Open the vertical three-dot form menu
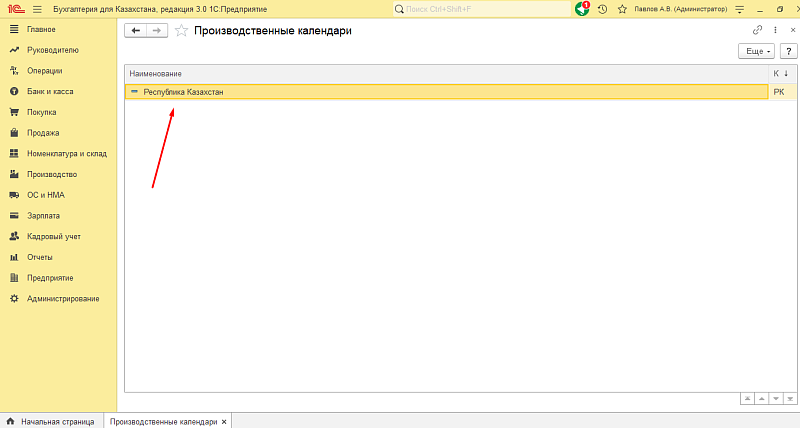Screen dimensions: 800x428 (x=774, y=30)
